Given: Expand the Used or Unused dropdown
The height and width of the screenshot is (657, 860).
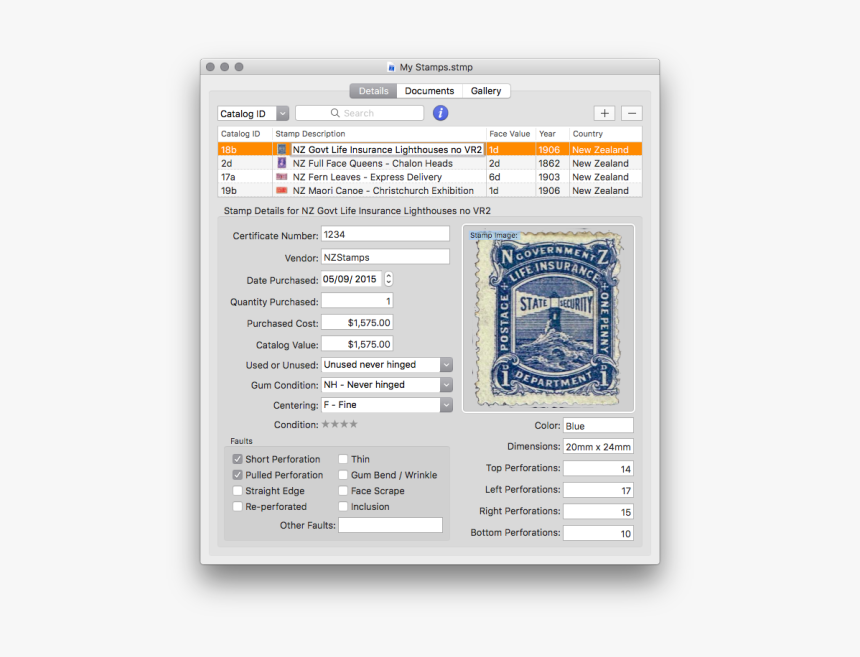Looking at the screenshot, I should (446, 365).
